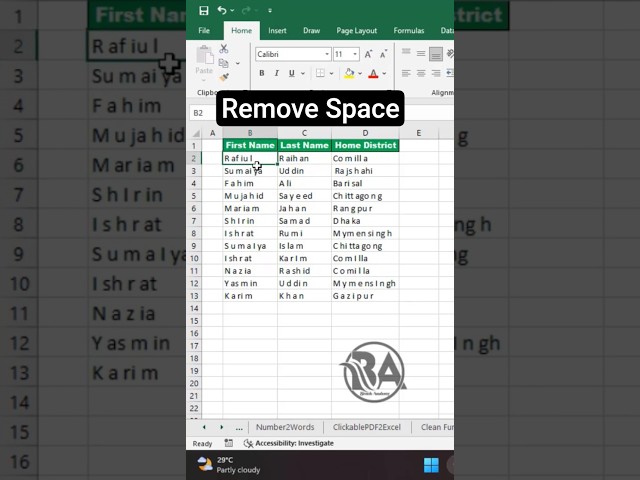This screenshot has width=640, height=480.
Task: Undo the last action
Action: coord(222,10)
